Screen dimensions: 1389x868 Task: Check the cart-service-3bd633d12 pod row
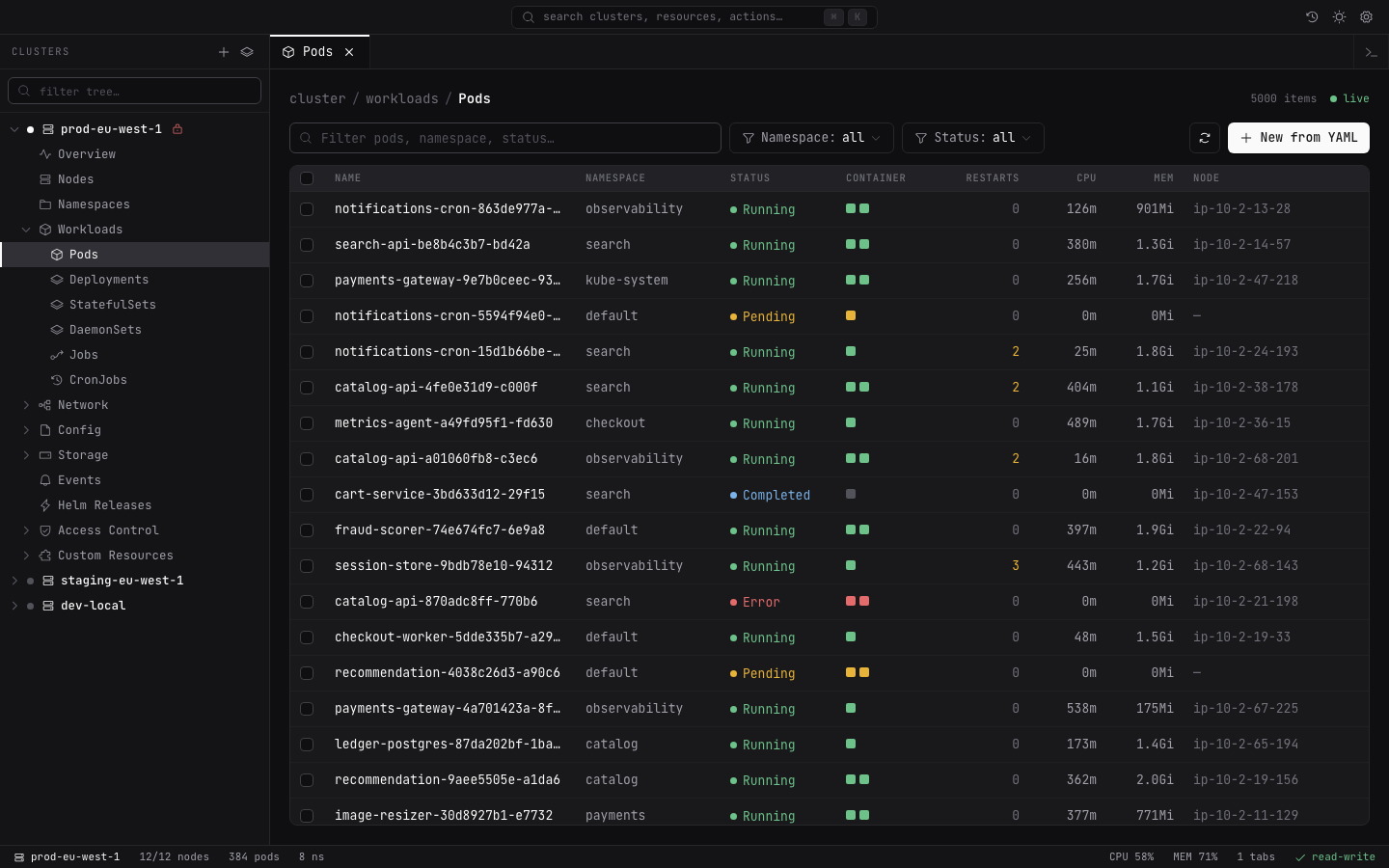(307, 495)
